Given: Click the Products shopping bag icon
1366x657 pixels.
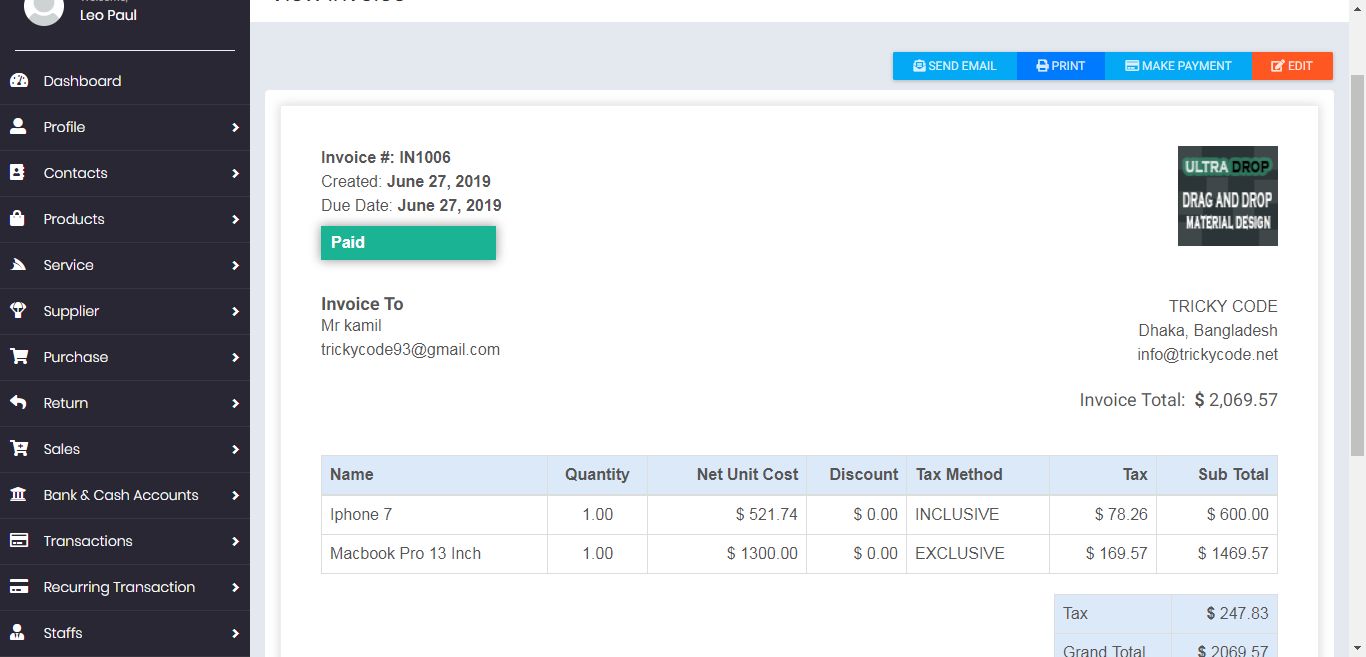Looking at the screenshot, I should point(18,219).
